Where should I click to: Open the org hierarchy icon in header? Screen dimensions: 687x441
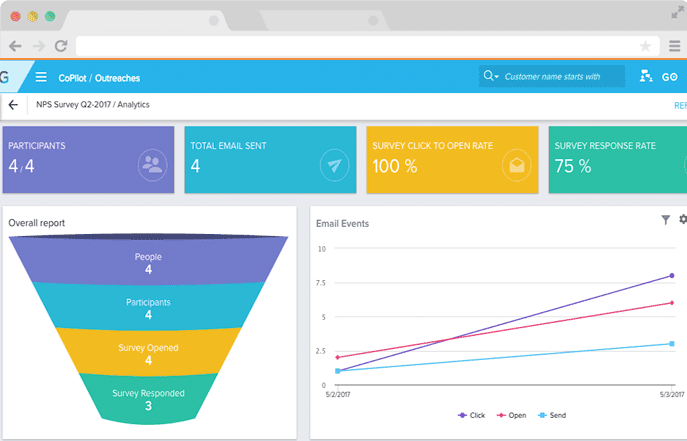pyautogui.click(x=646, y=76)
